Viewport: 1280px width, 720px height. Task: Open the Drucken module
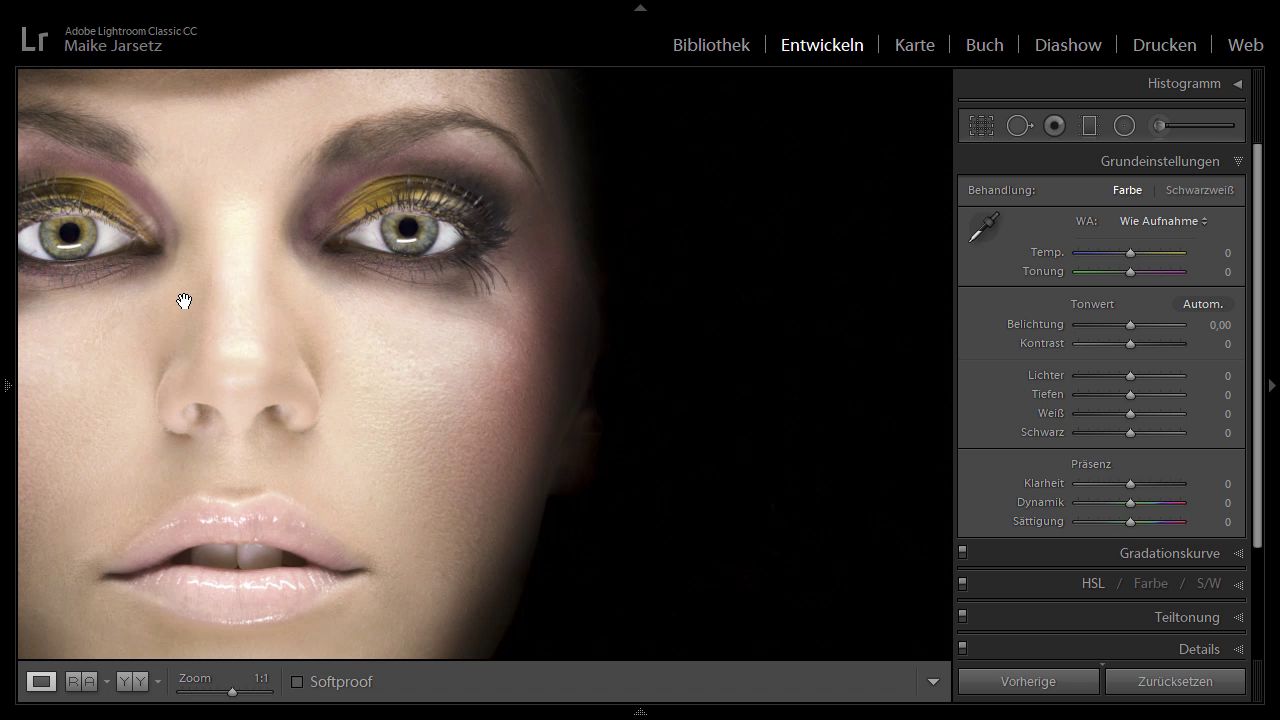[x=1164, y=45]
